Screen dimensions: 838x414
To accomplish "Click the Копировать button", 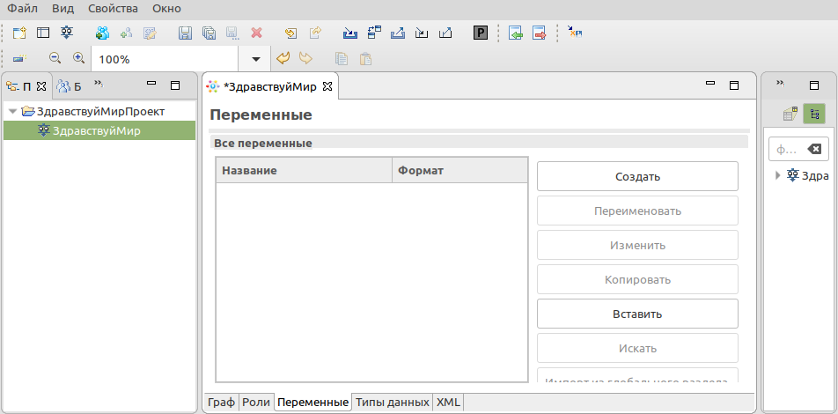I will point(638,279).
